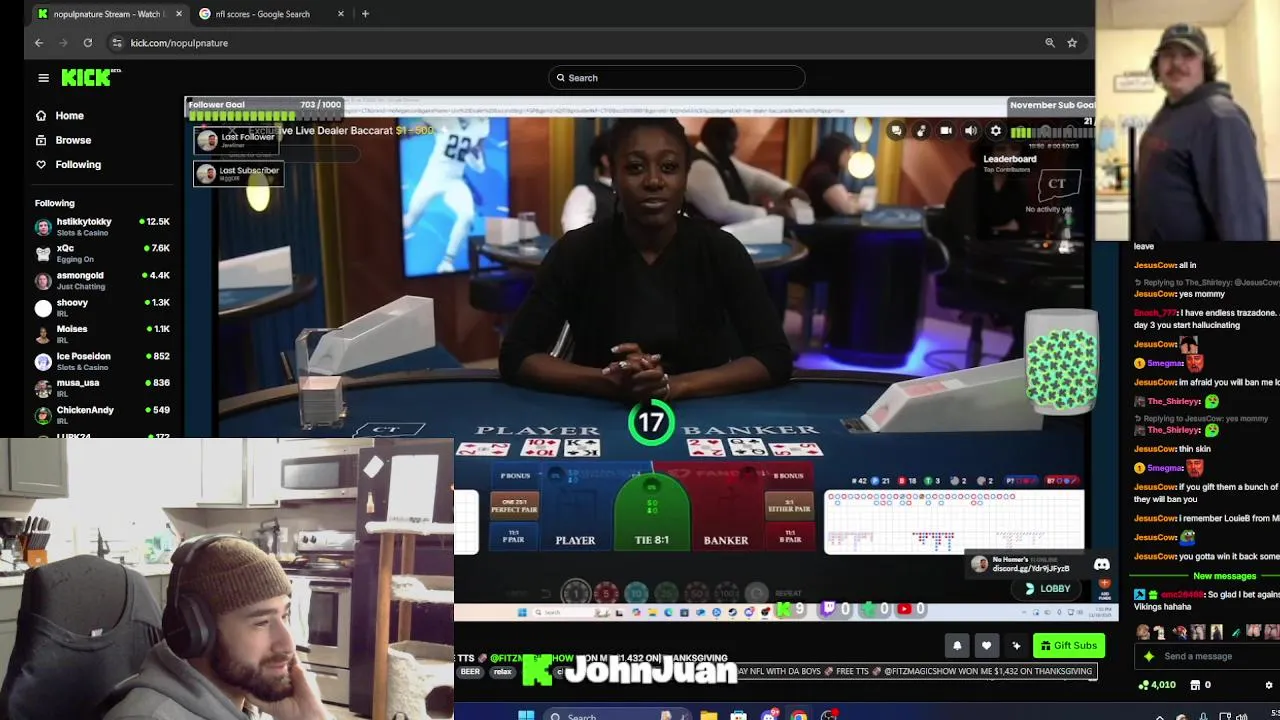Switch to nfl scores Google Search tab
The width and height of the screenshot is (1280, 720).
(272, 14)
